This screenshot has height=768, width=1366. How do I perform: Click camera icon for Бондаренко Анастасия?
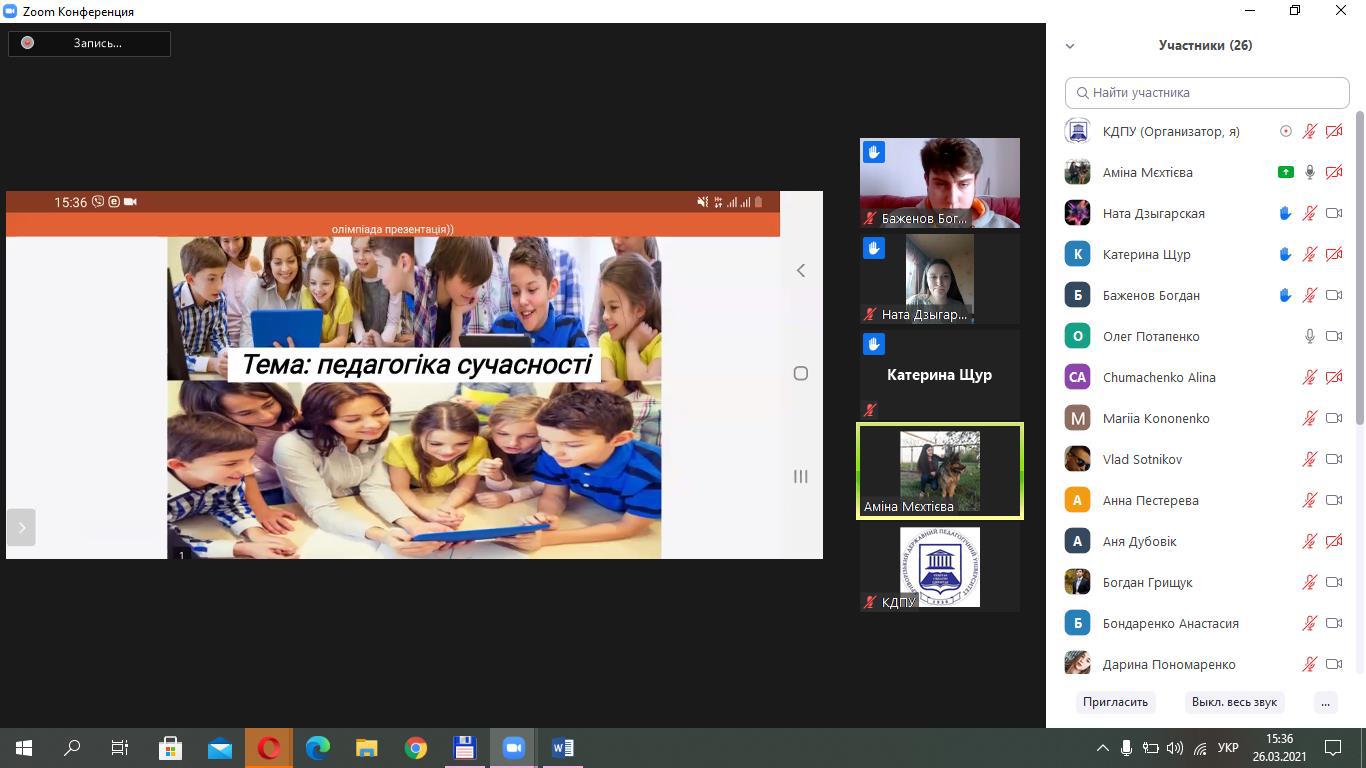tap(1334, 623)
